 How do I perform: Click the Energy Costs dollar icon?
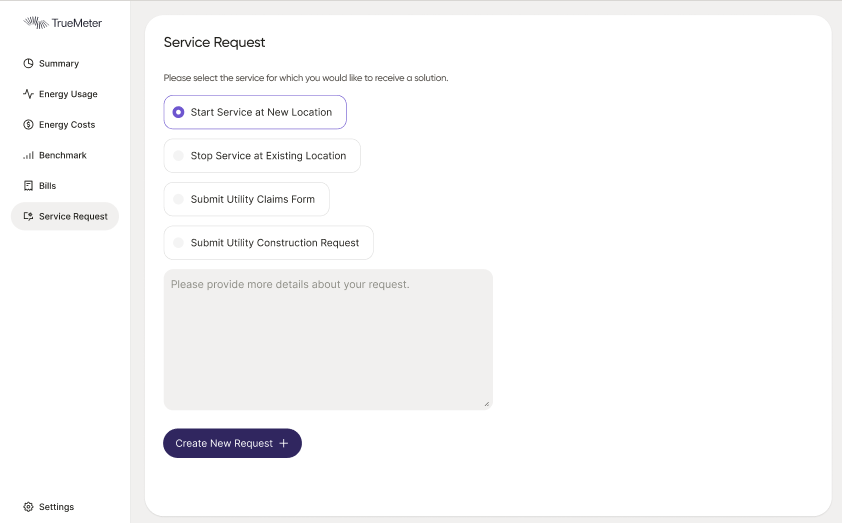[28, 125]
